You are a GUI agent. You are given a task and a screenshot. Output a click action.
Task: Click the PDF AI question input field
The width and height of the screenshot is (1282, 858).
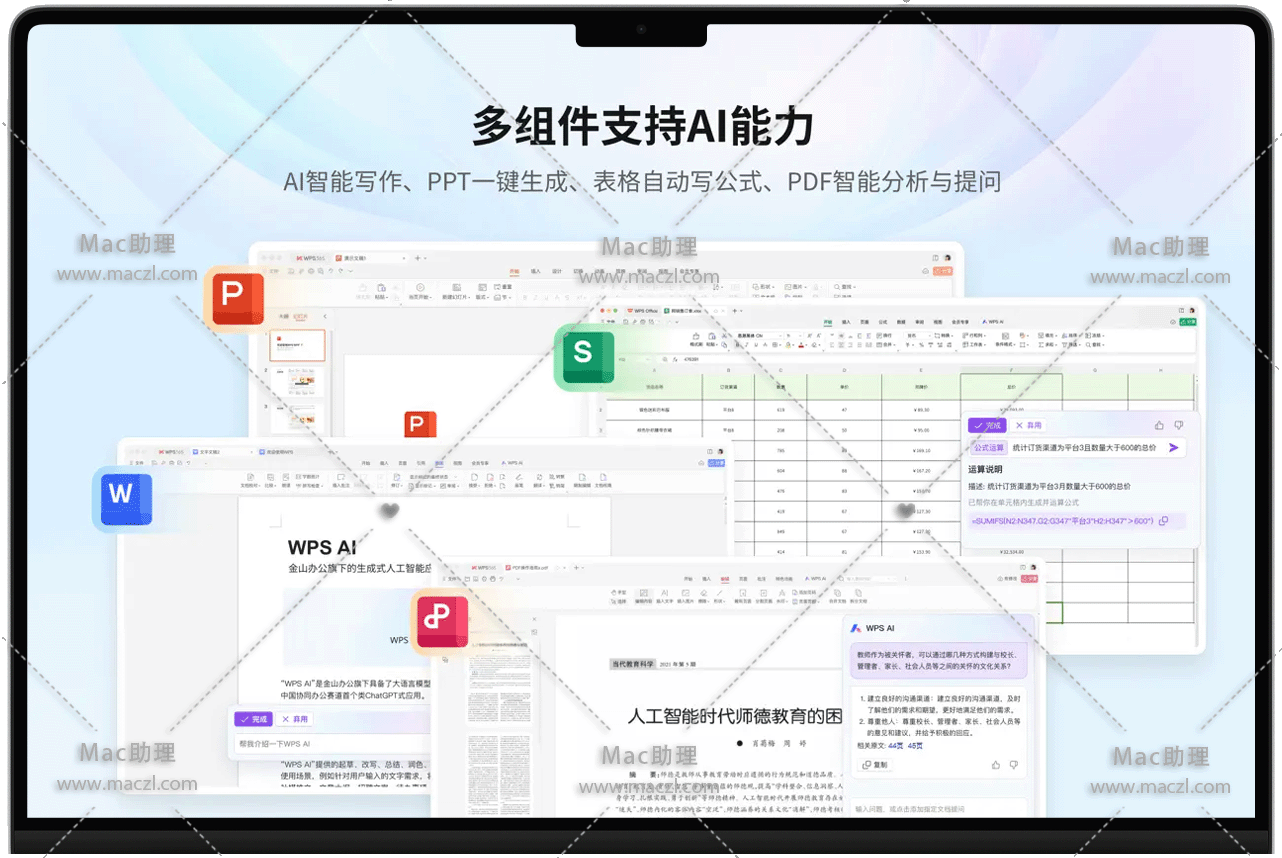[x=937, y=809]
